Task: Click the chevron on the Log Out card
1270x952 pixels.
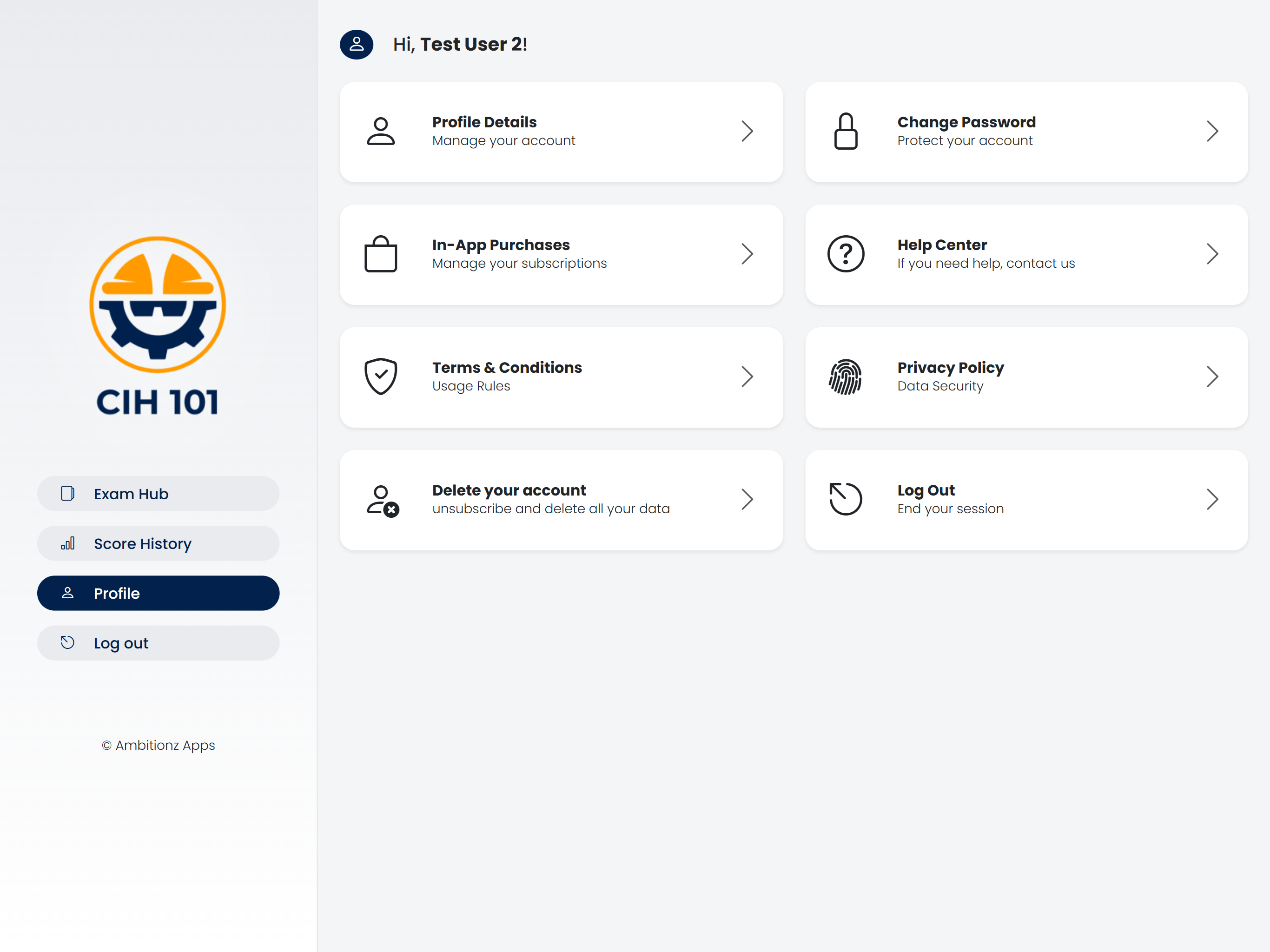Action: (x=1212, y=500)
